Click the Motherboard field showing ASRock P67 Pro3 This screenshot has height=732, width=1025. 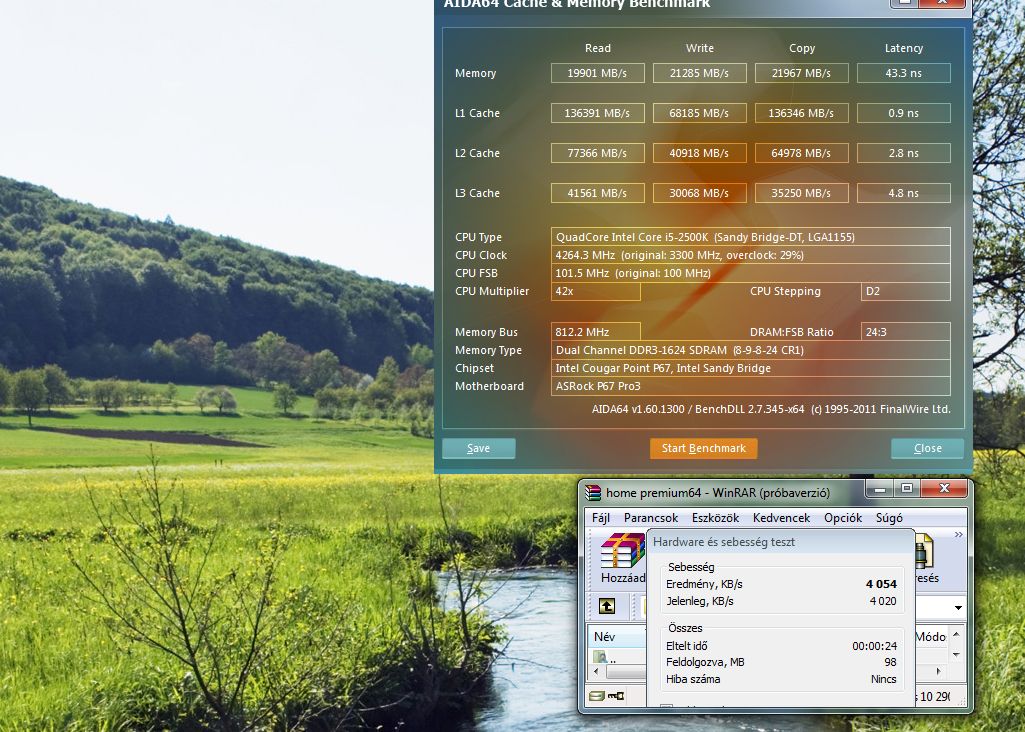750,386
